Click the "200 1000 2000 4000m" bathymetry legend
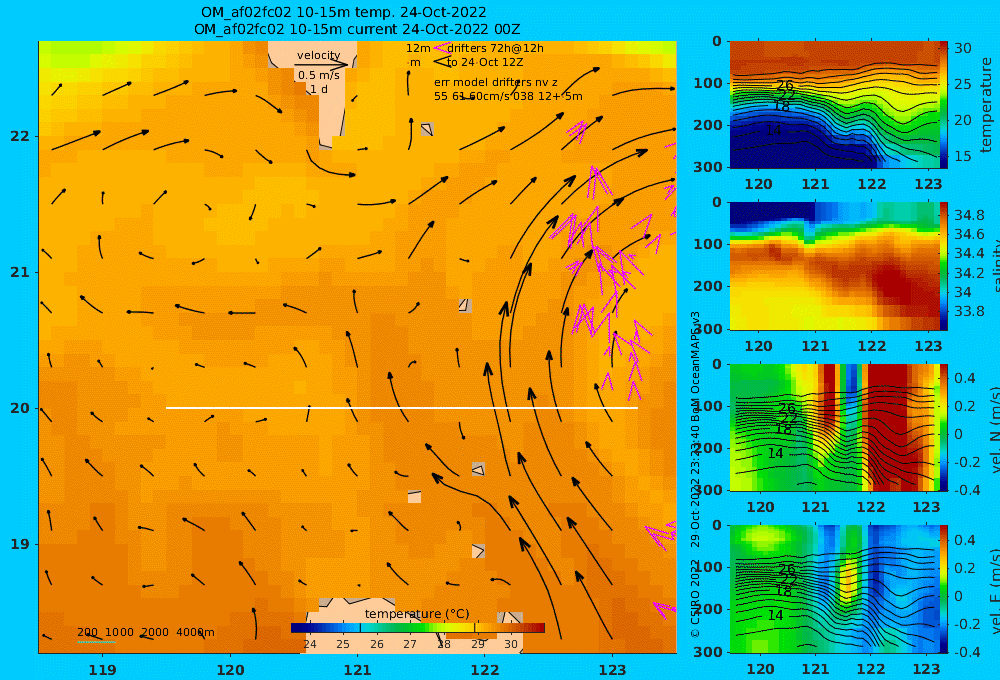This screenshot has height=680, width=1000. coord(146,632)
